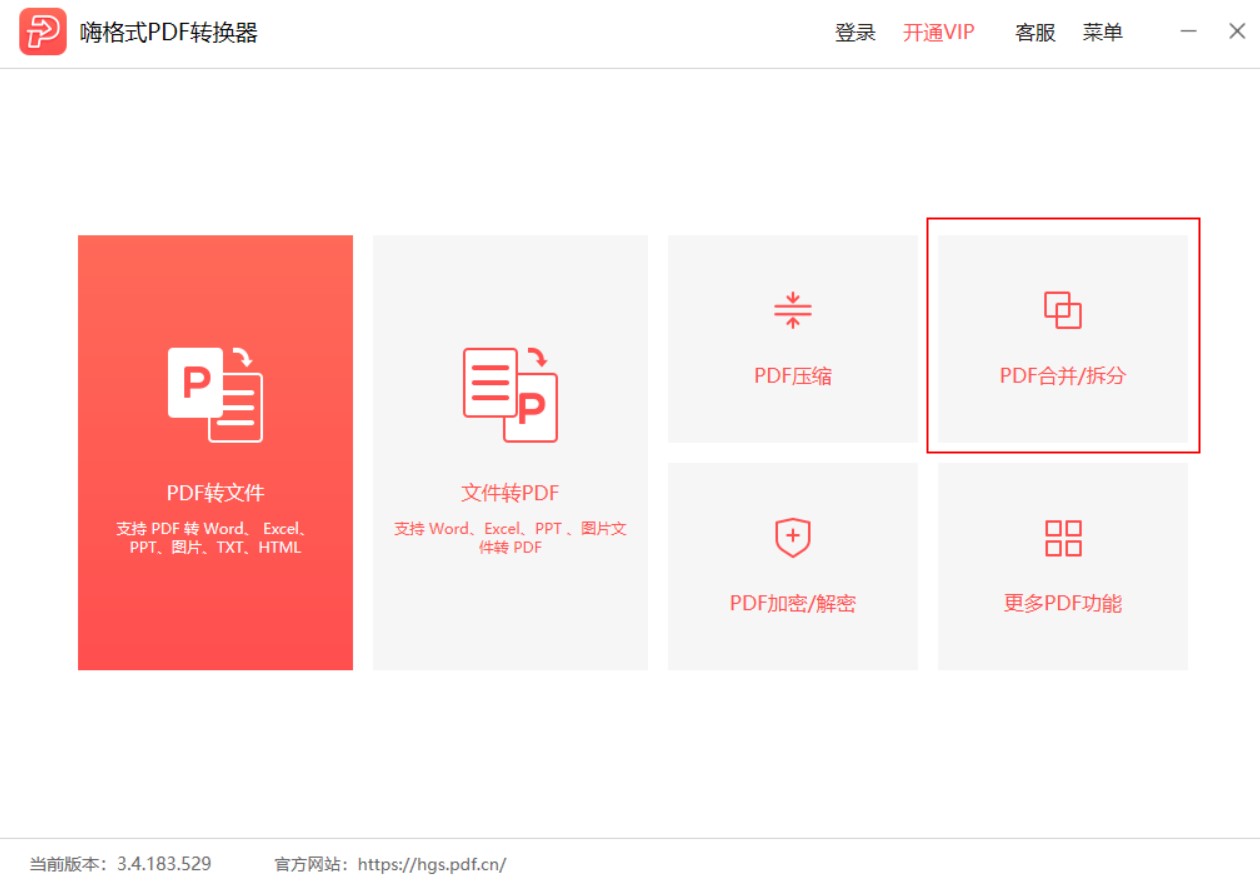Choose the PDF加密/解密 label
1260x883 pixels.
(793, 603)
